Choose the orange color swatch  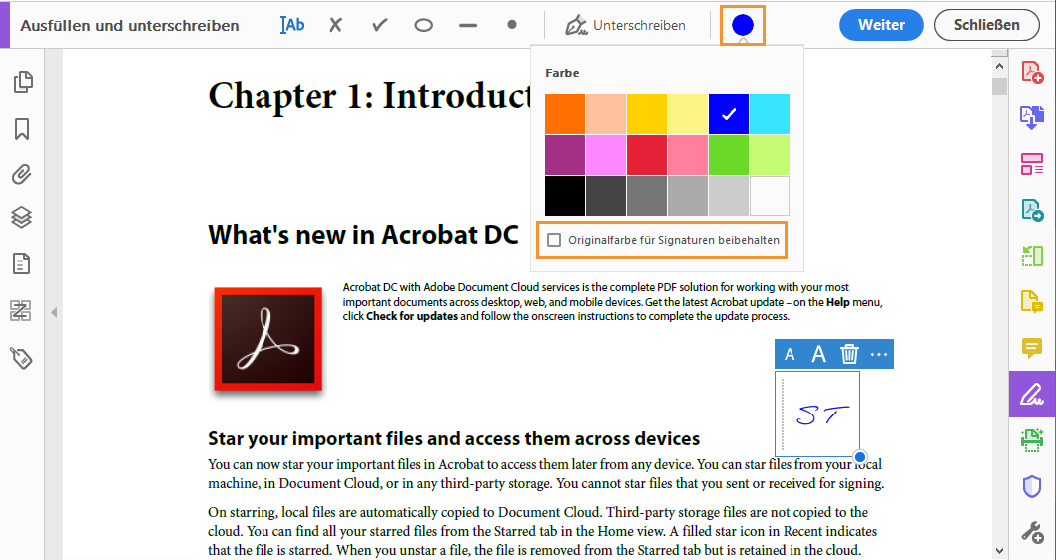pyautogui.click(x=565, y=114)
